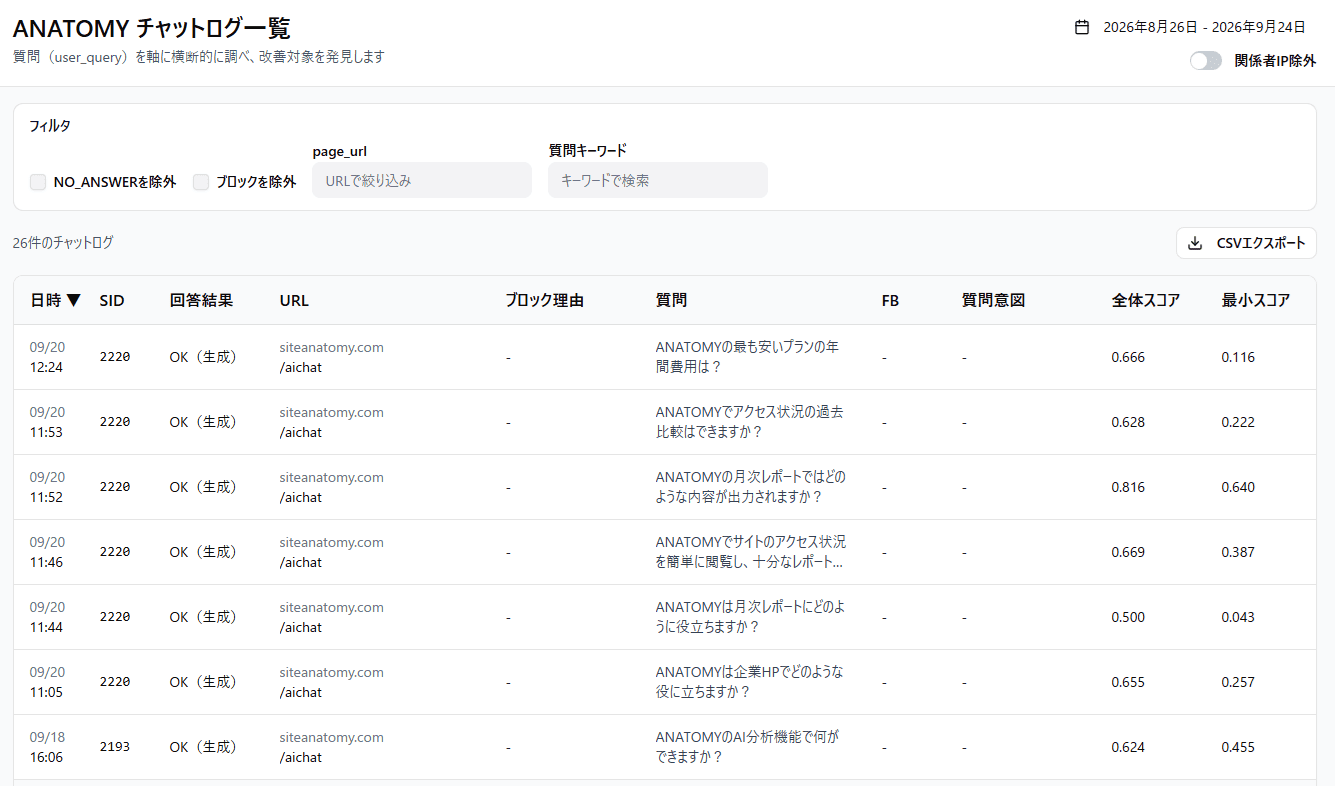Screen dimensions: 1335x786
Task: Click the CSVエクスポート button
Action: (x=1246, y=243)
